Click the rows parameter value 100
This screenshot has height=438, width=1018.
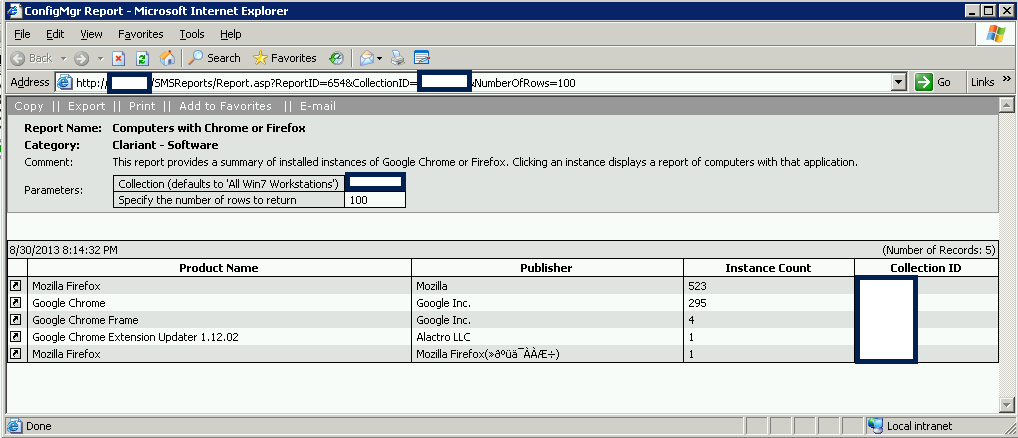(x=375, y=200)
